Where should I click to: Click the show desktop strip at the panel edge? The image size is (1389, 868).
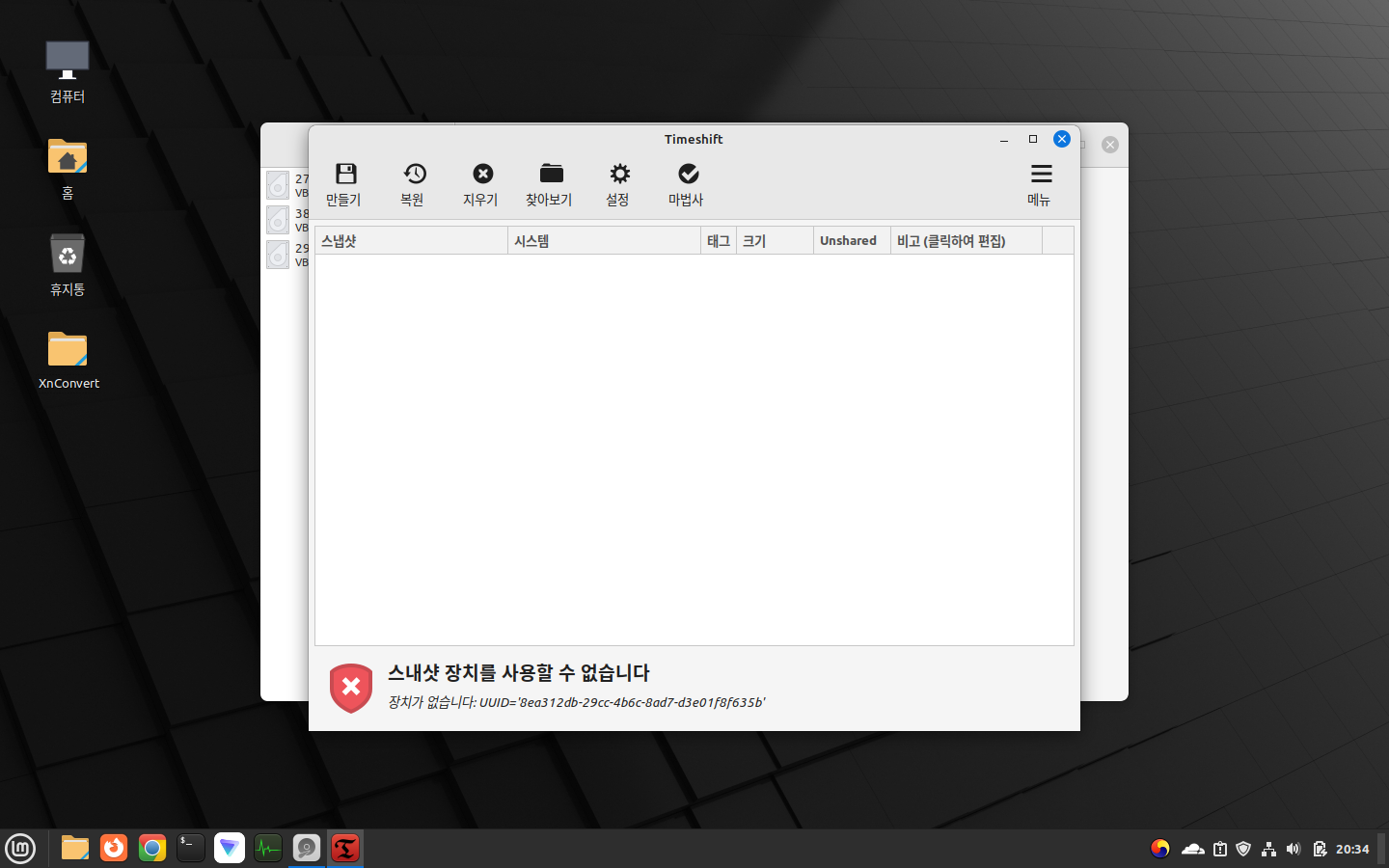(x=1383, y=849)
